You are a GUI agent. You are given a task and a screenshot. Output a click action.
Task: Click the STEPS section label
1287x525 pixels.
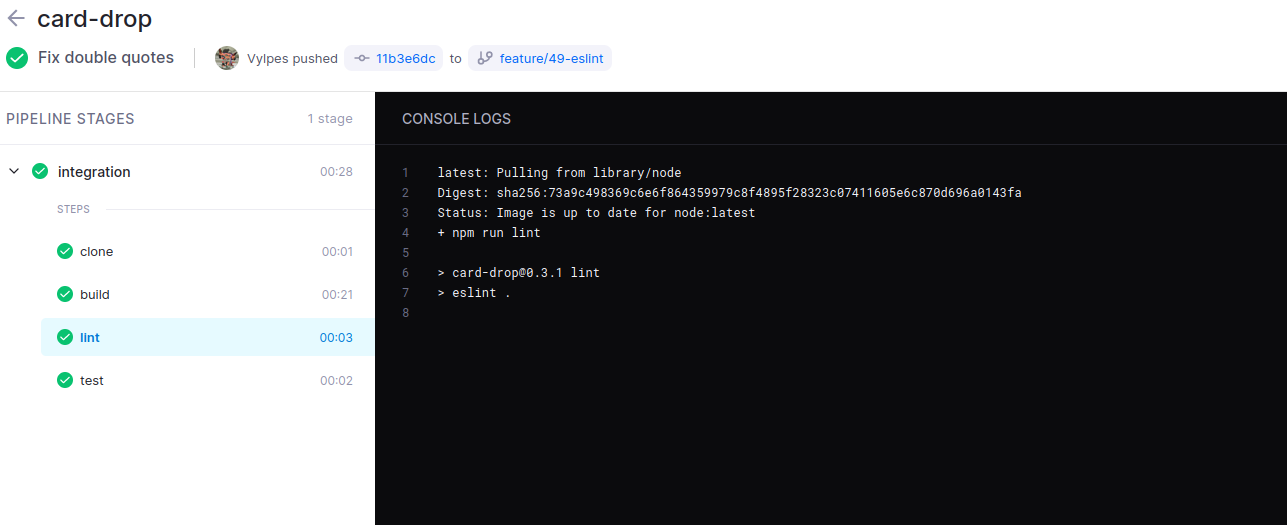click(73, 209)
